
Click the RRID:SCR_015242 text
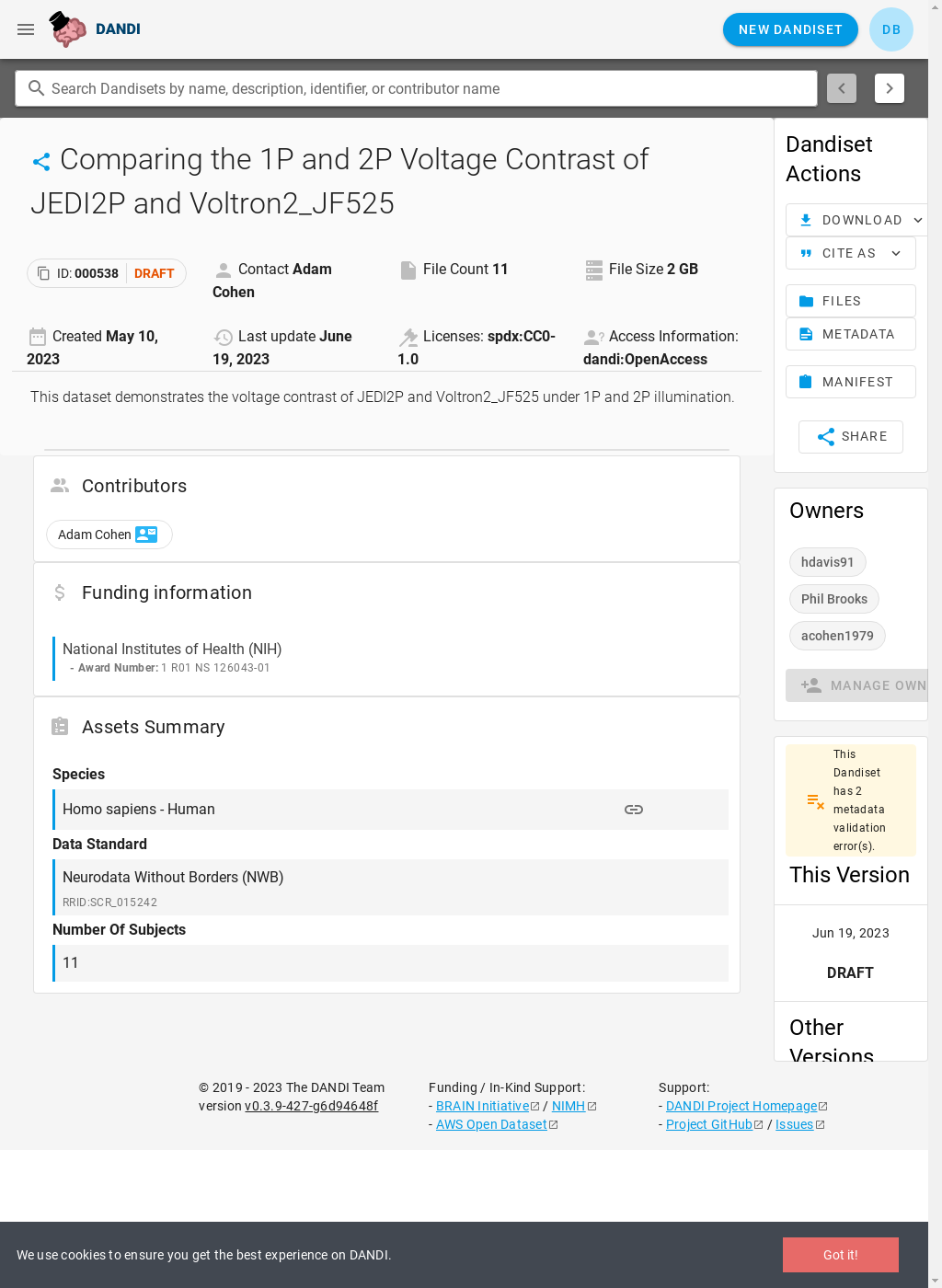(x=109, y=903)
